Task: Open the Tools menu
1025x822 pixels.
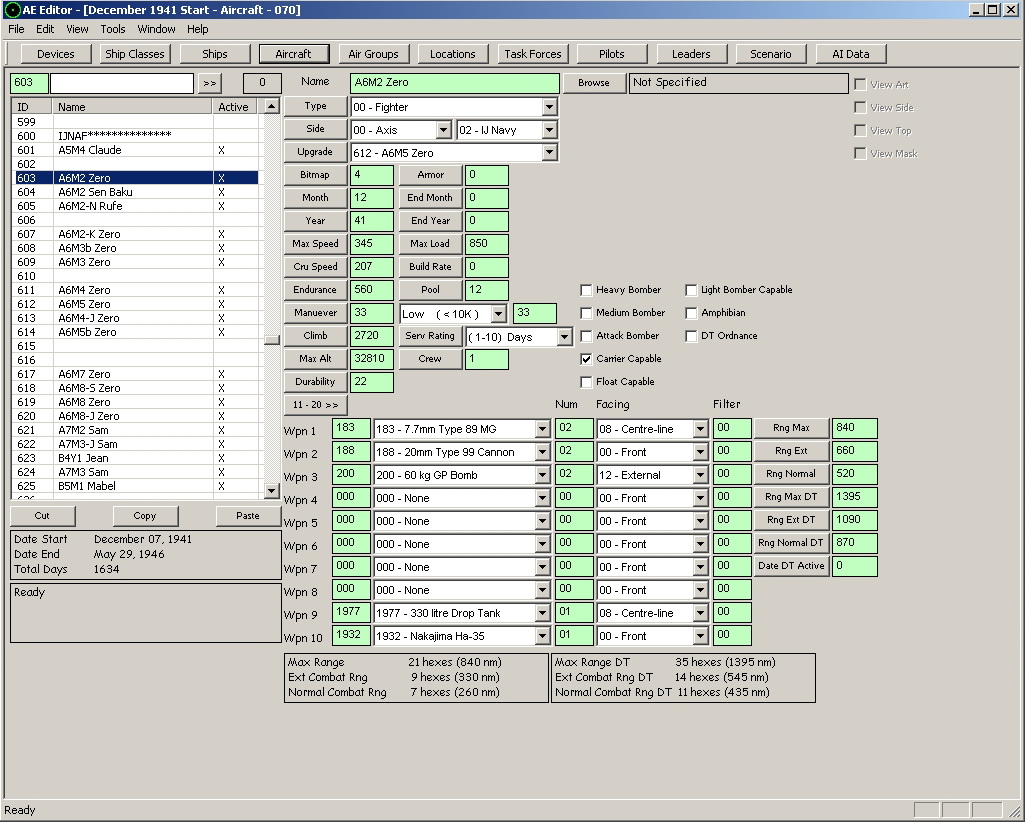Action: pyautogui.click(x=112, y=29)
